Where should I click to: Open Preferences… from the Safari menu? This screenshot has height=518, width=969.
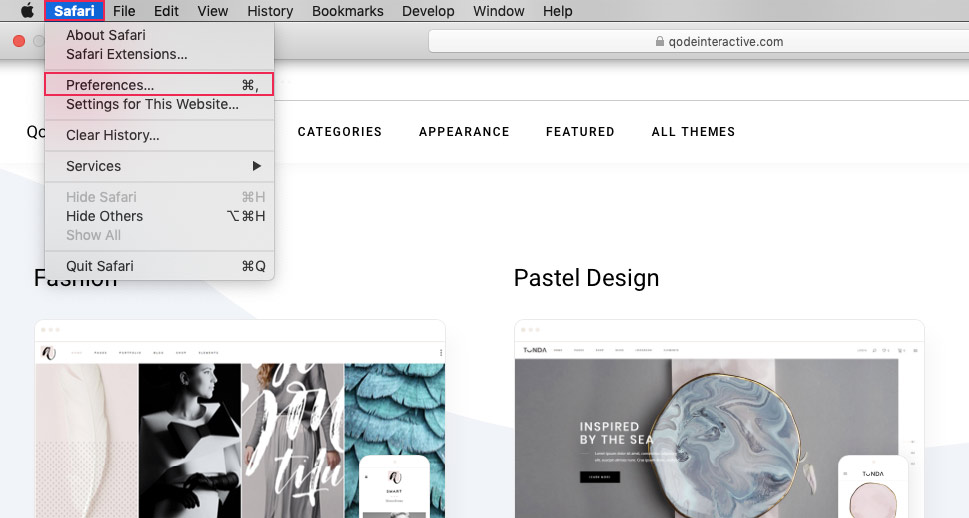[x=159, y=85]
